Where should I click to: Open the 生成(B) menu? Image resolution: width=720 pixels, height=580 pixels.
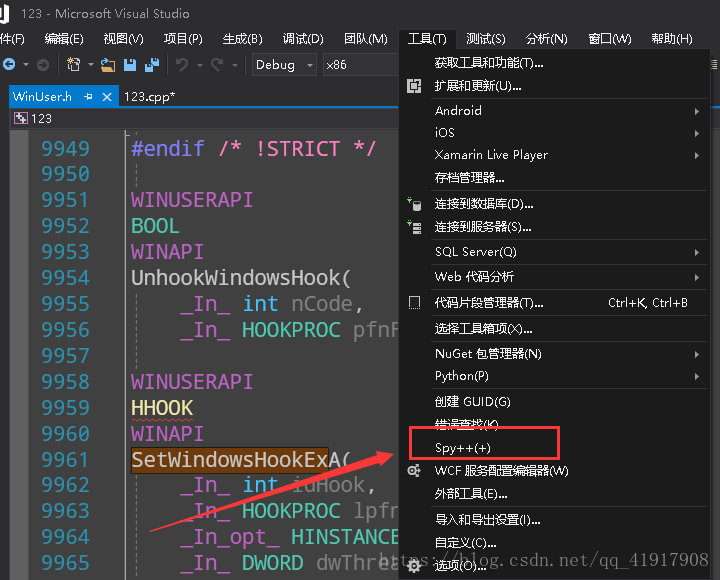click(x=242, y=39)
